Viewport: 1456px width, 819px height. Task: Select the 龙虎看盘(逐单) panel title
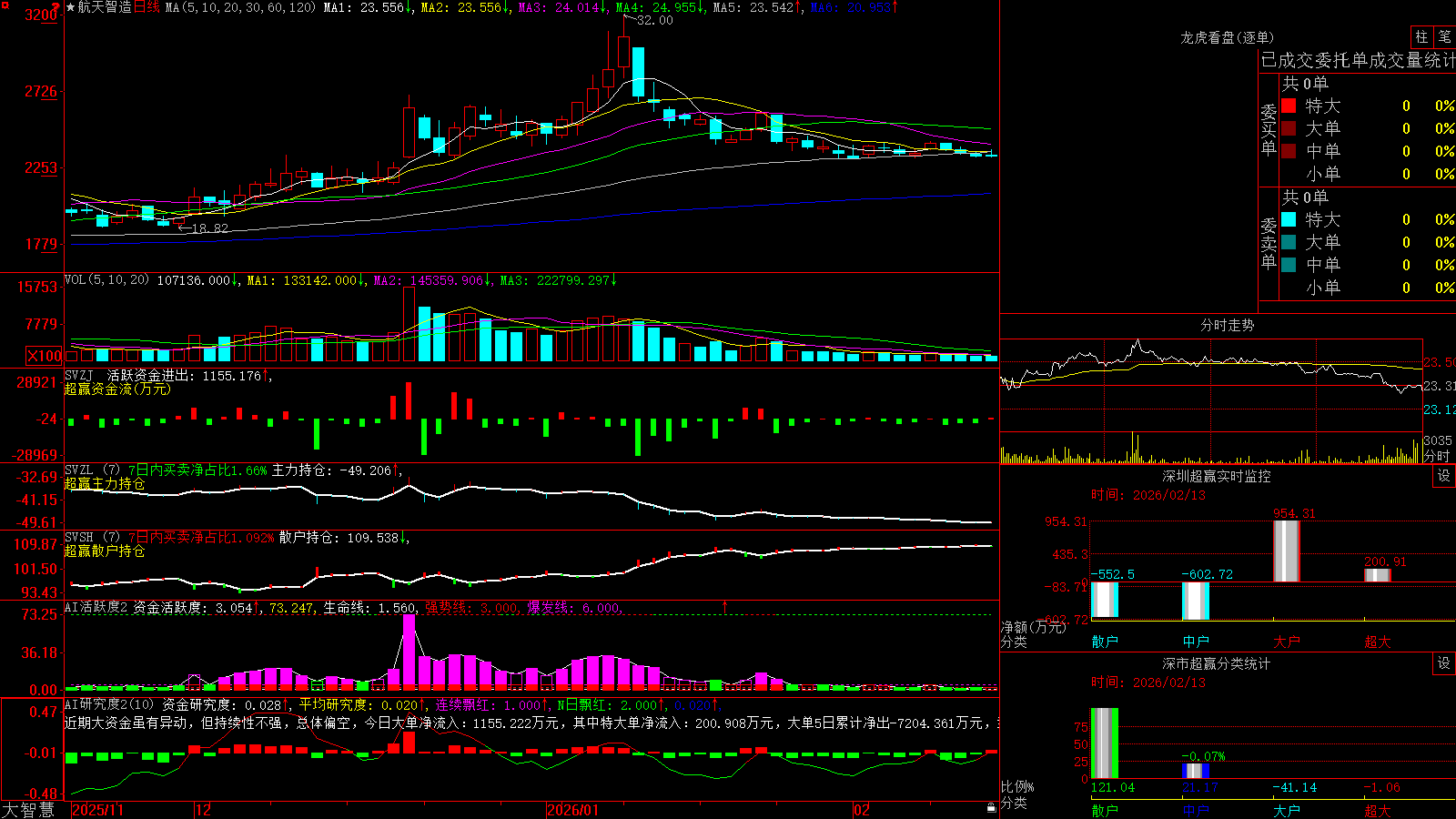pyautogui.click(x=1227, y=37)
